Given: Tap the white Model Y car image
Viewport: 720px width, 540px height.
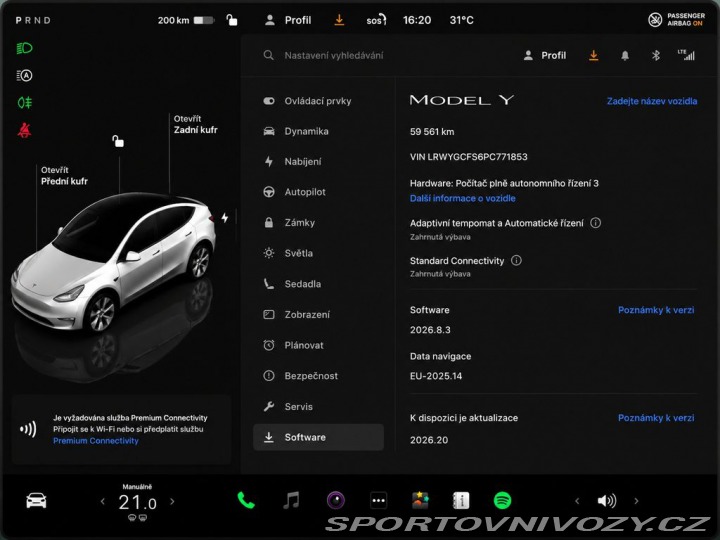Looking at the screenshot, I should pyautogui.click(x=113, y=262).
